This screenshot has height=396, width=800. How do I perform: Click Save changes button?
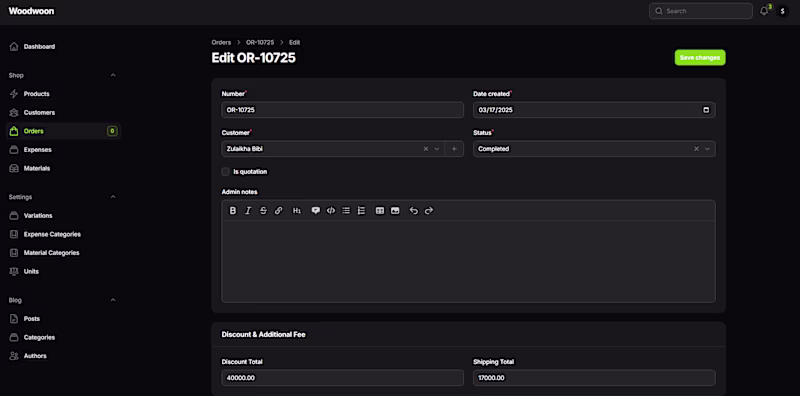[700, 58]
